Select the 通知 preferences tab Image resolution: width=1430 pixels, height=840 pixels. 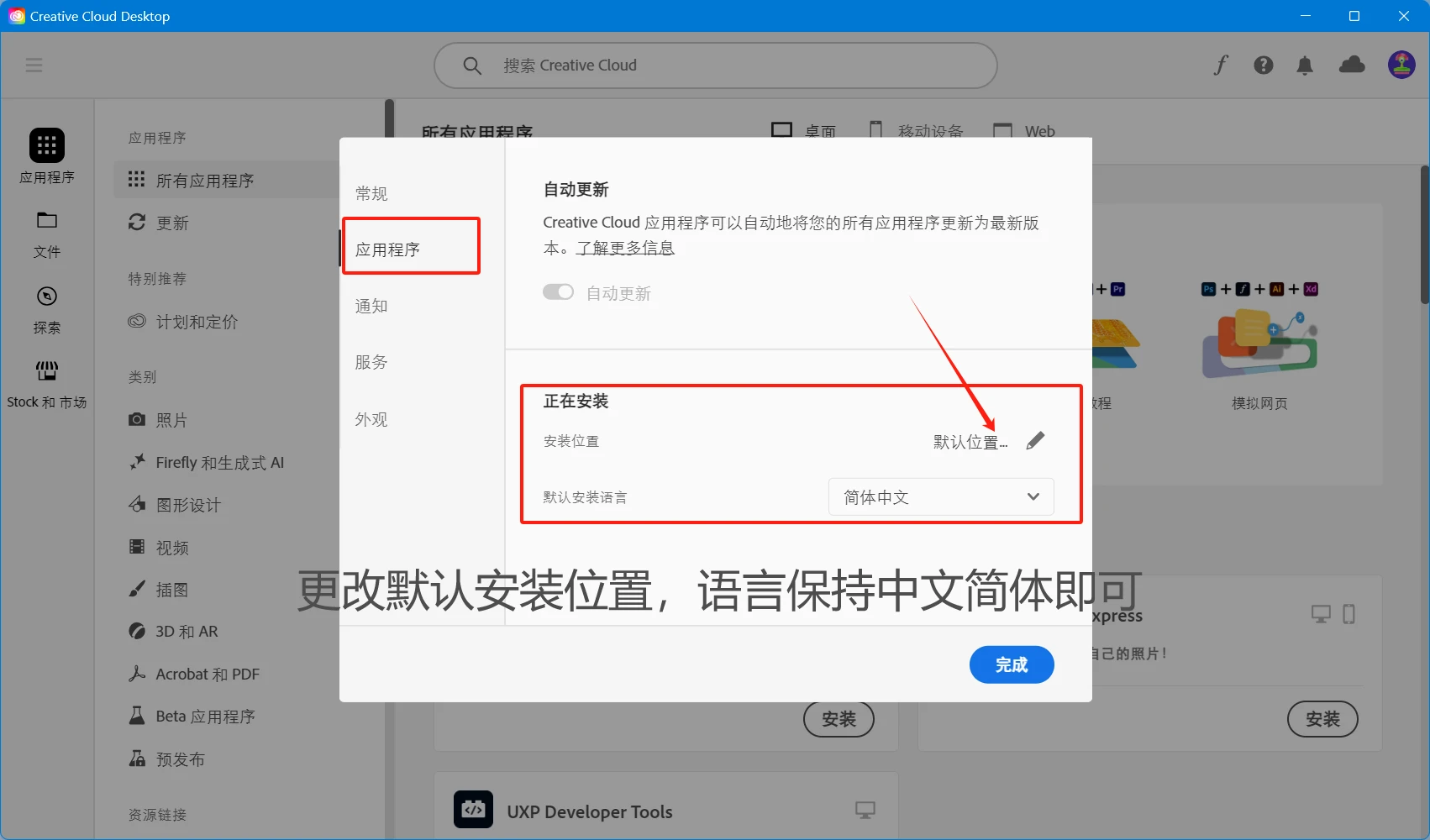(371, 306)
